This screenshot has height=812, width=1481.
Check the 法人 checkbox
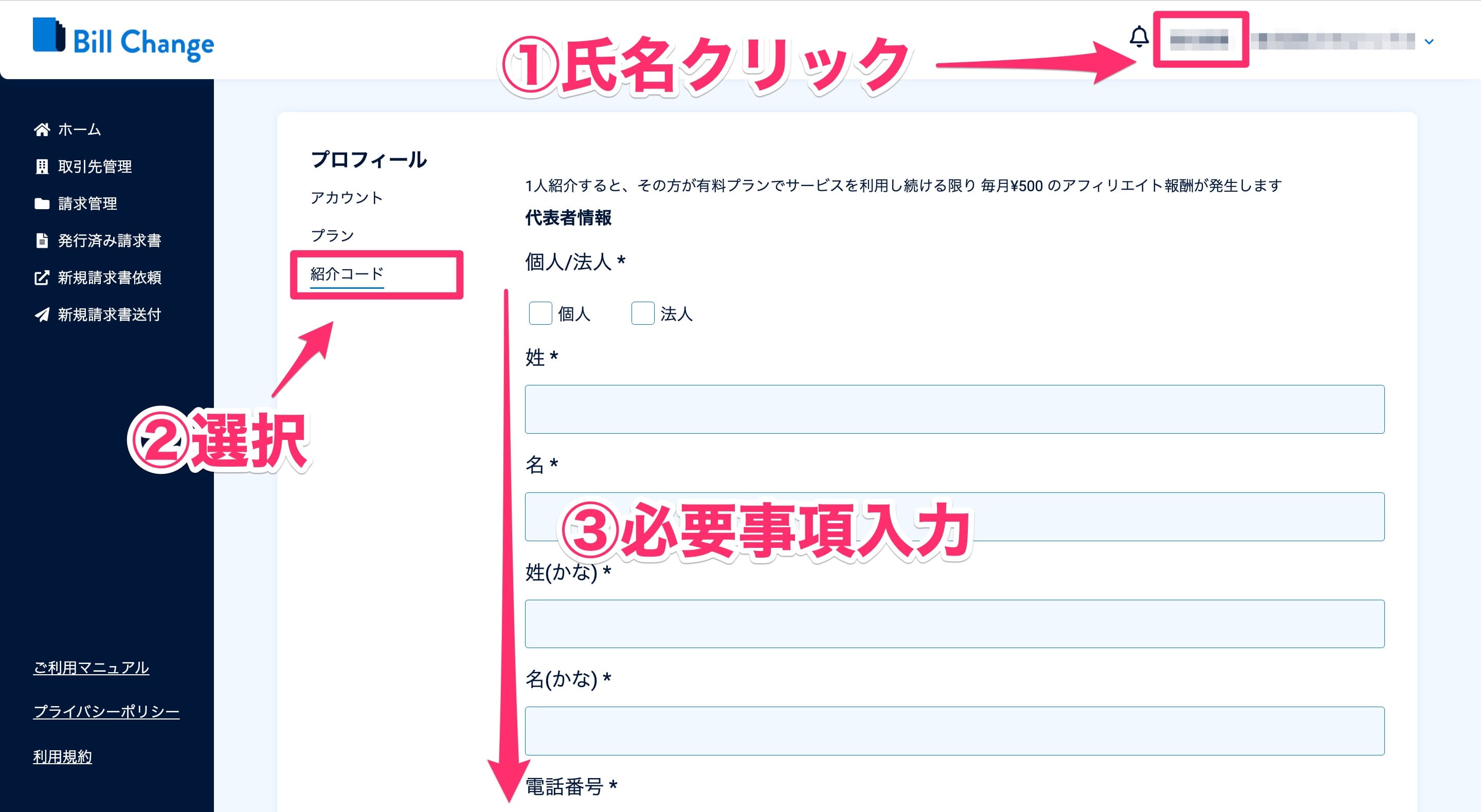click(643, 313)
